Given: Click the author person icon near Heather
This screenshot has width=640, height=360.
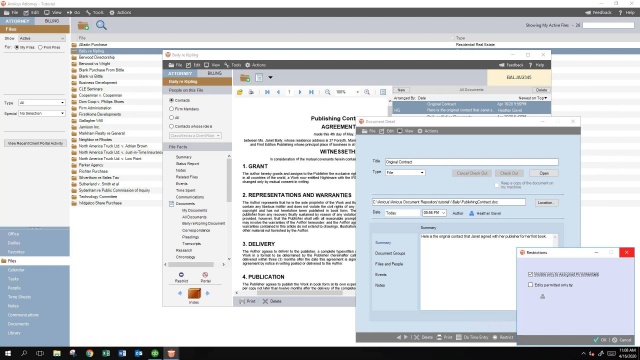Looking at the screenshot, I should click(x=471, y=213).
